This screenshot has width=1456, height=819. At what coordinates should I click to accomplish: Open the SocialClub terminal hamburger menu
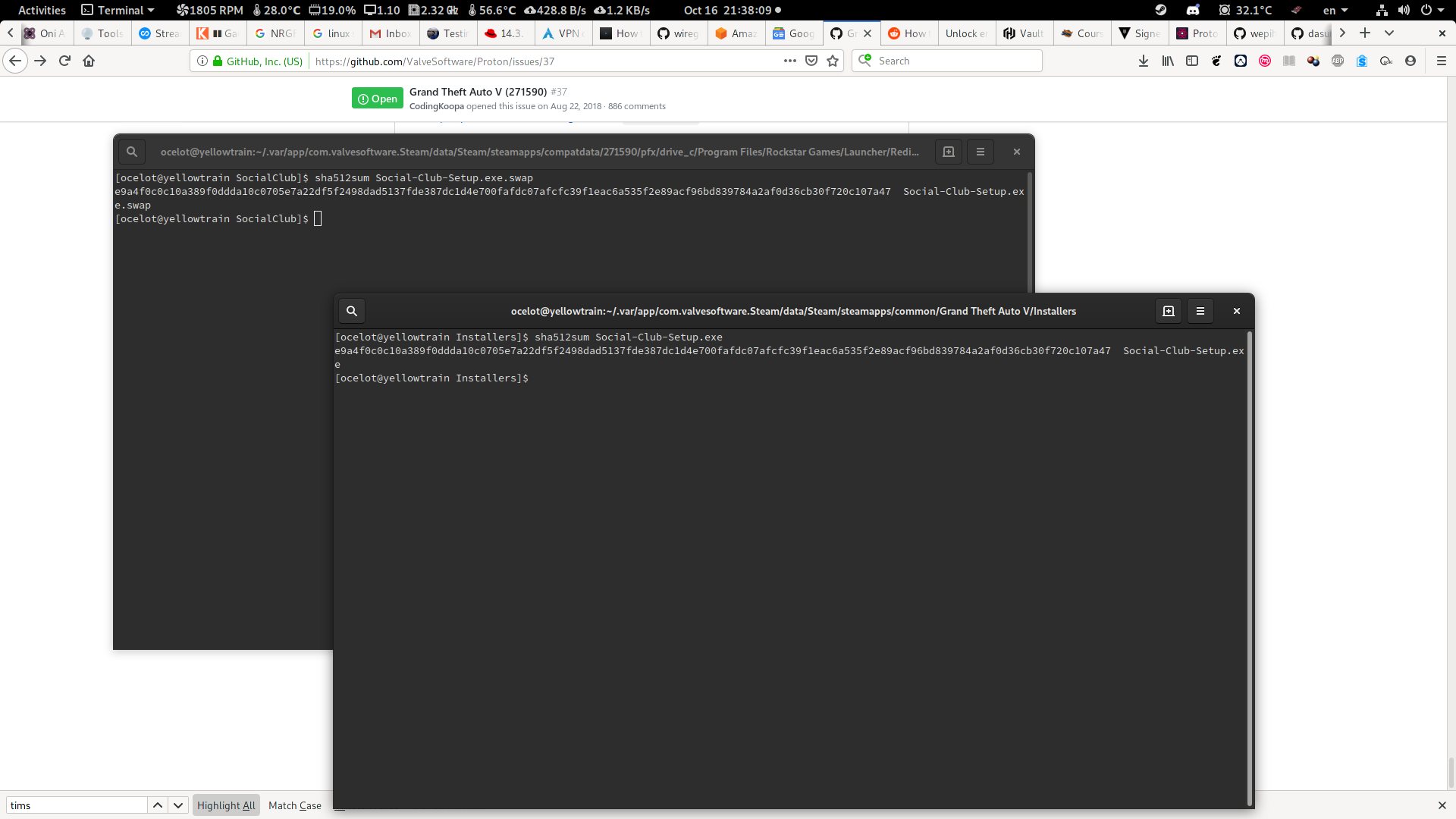tap(981, 152)
